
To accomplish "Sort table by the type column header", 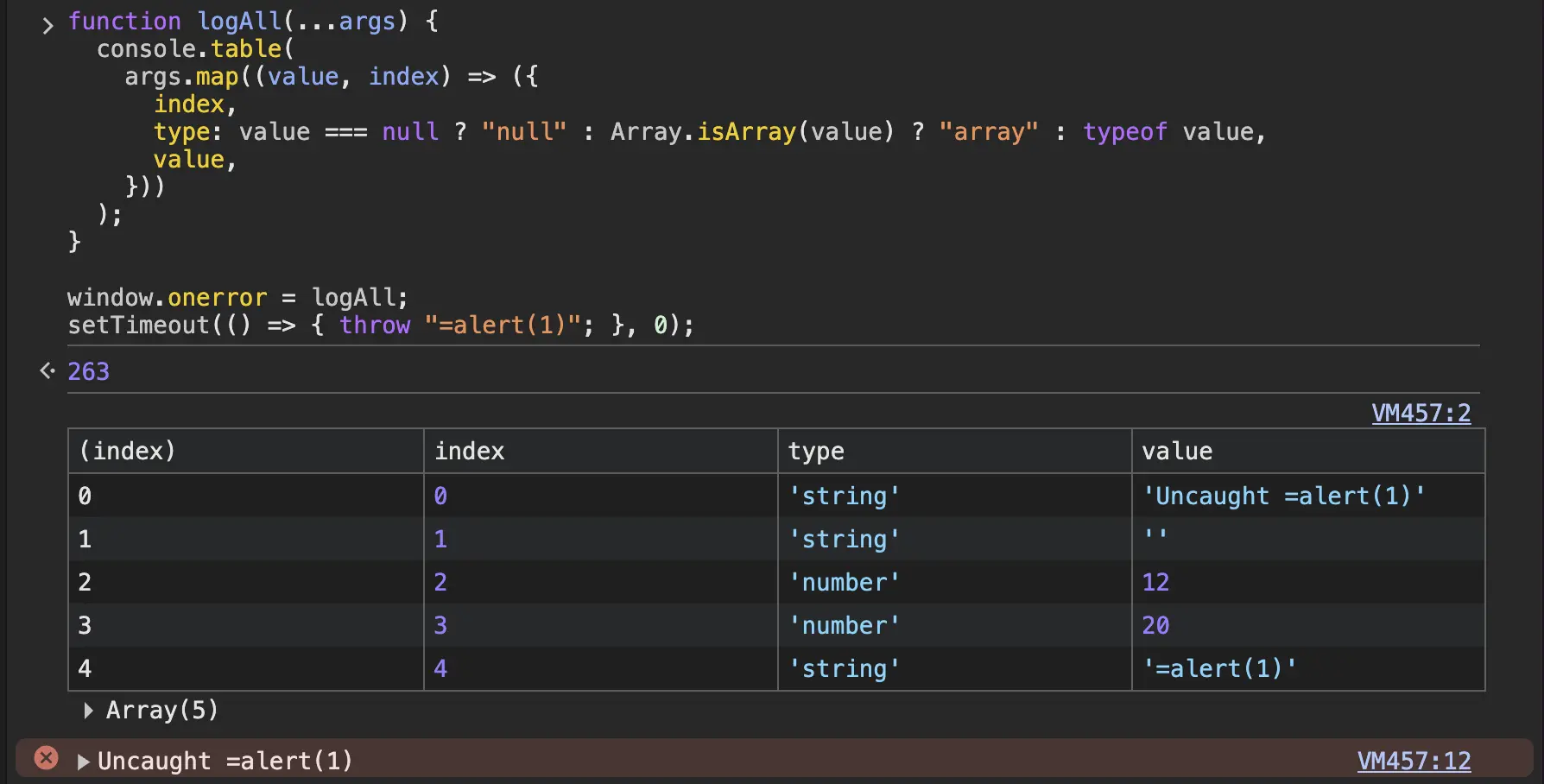I will [x=954, y=451].
